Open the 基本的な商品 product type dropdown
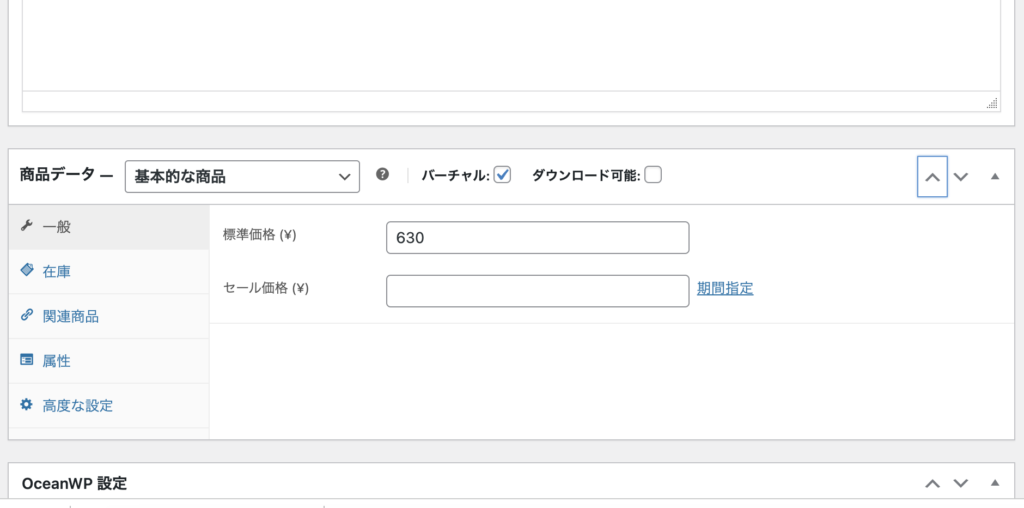 tap(242, 176)
